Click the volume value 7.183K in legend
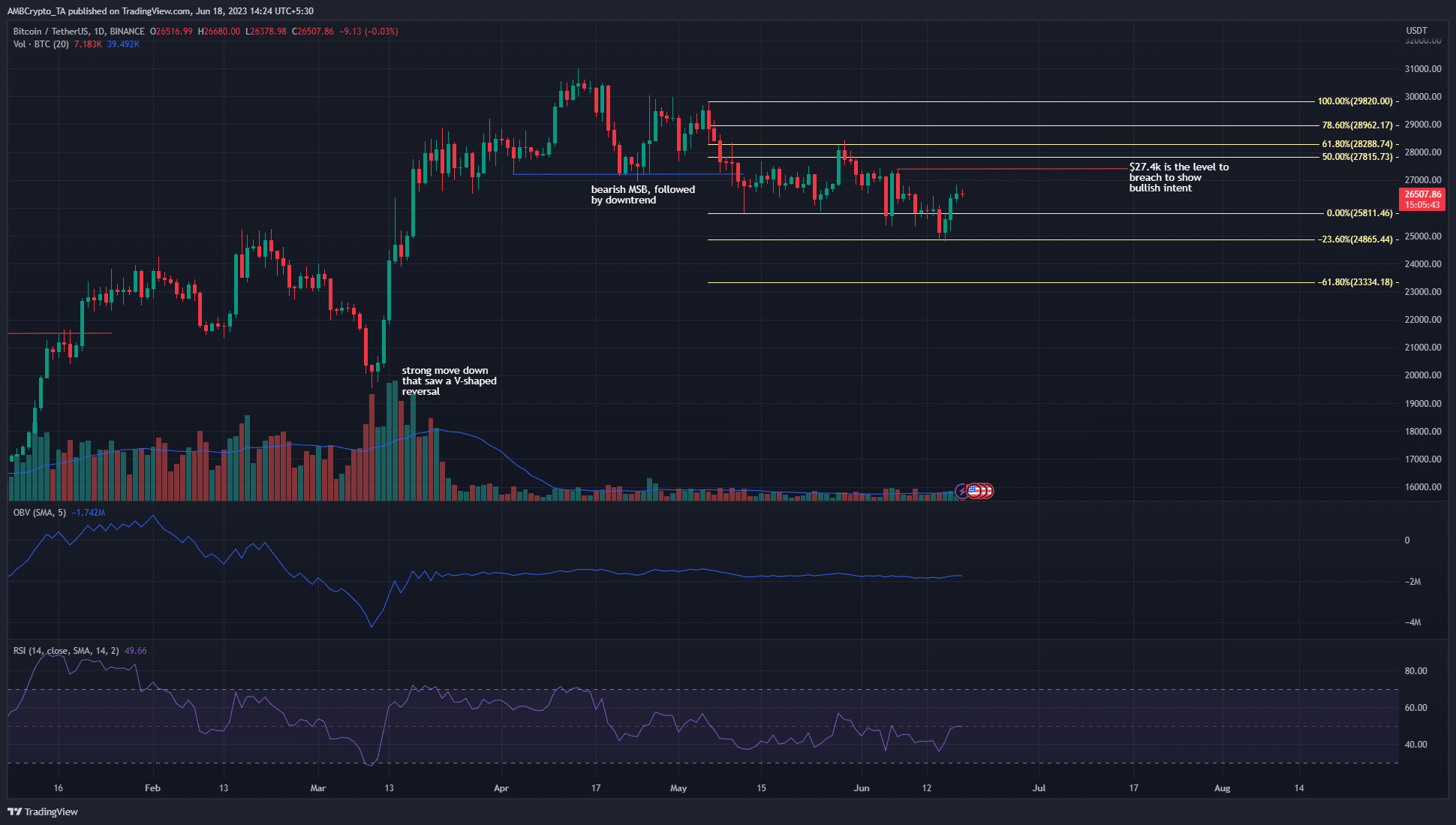The width and height of the screenshot is (1456, 825). (x=88, y=44)
